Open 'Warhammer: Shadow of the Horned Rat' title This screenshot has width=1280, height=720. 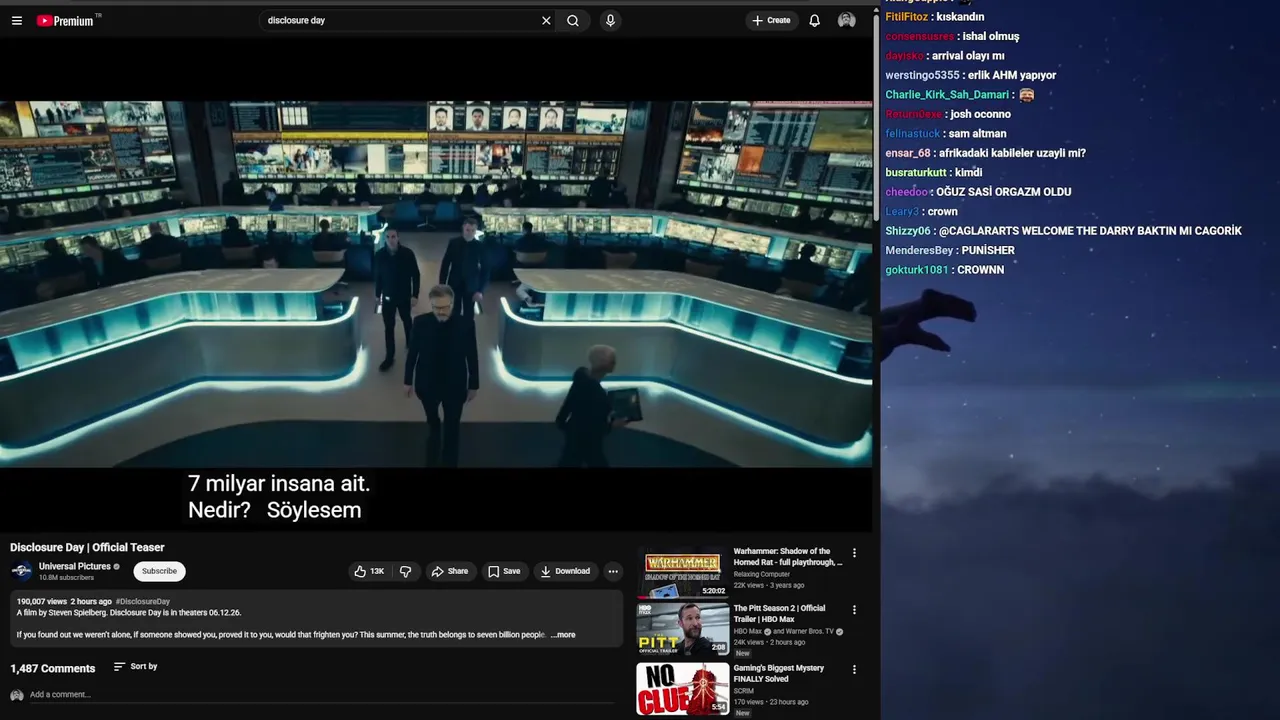[x=788, y=556]
